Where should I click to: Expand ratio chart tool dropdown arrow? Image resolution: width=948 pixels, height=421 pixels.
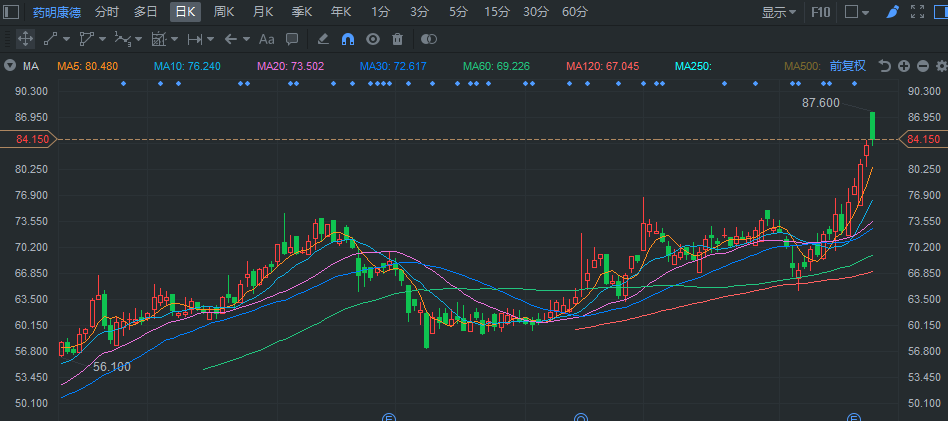click(x=174, y=39)
